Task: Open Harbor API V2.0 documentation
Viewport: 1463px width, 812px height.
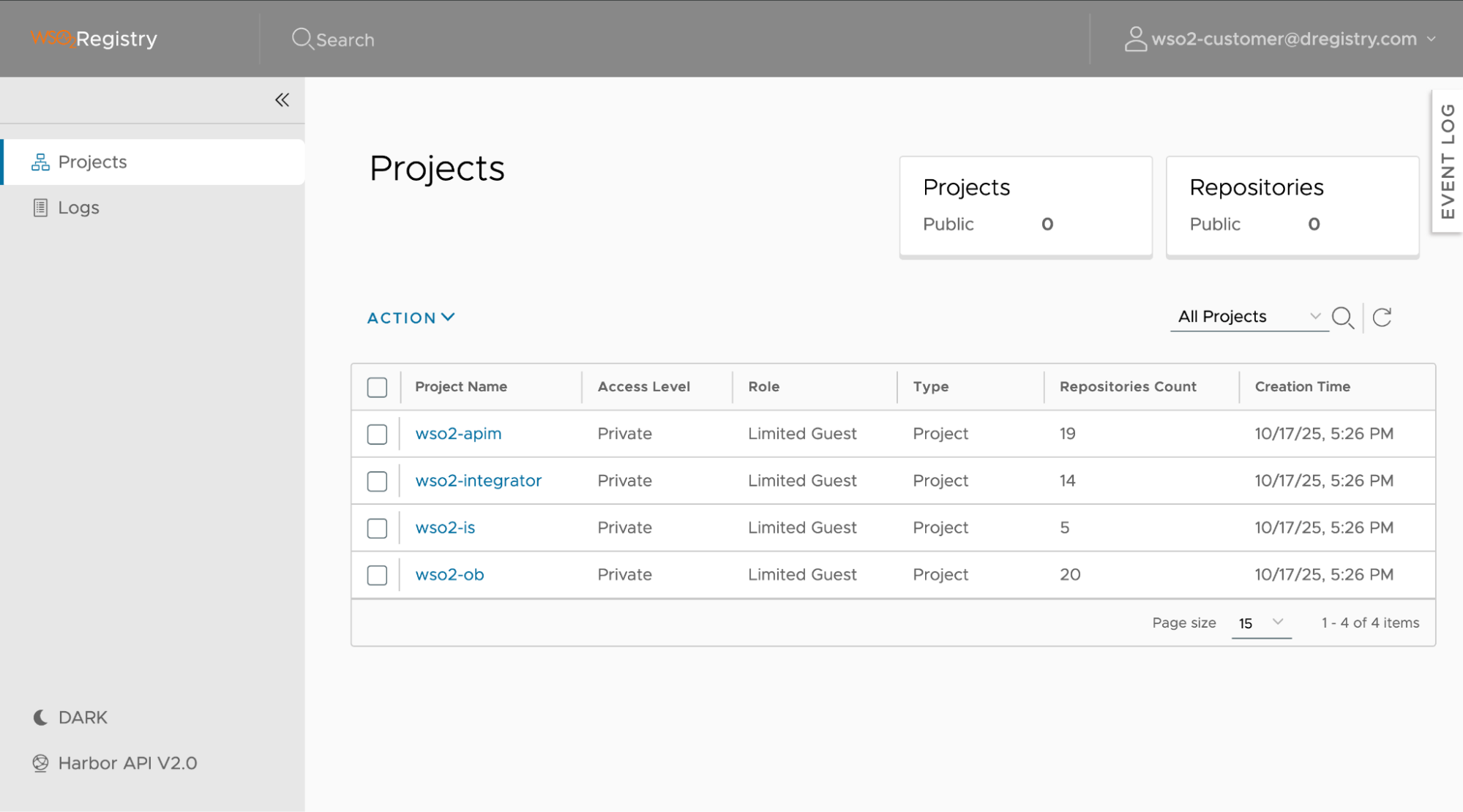Action: pos(127,762)
